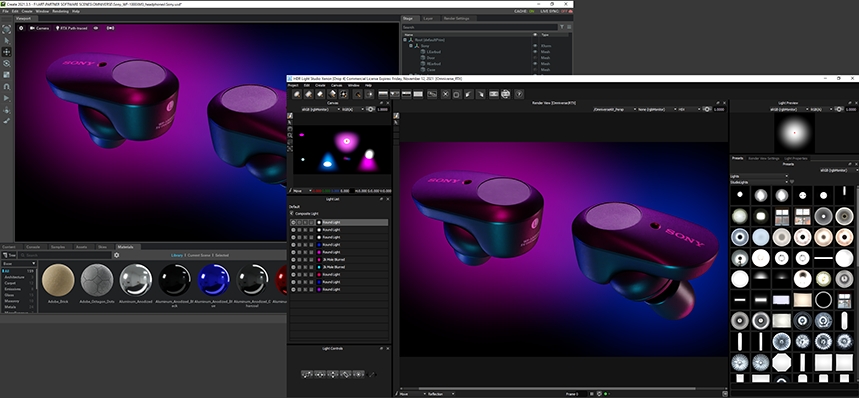The image size is (859, 398).
Task: Toggle the Composite Light checkbox
Action: click(x=291, y=214)
